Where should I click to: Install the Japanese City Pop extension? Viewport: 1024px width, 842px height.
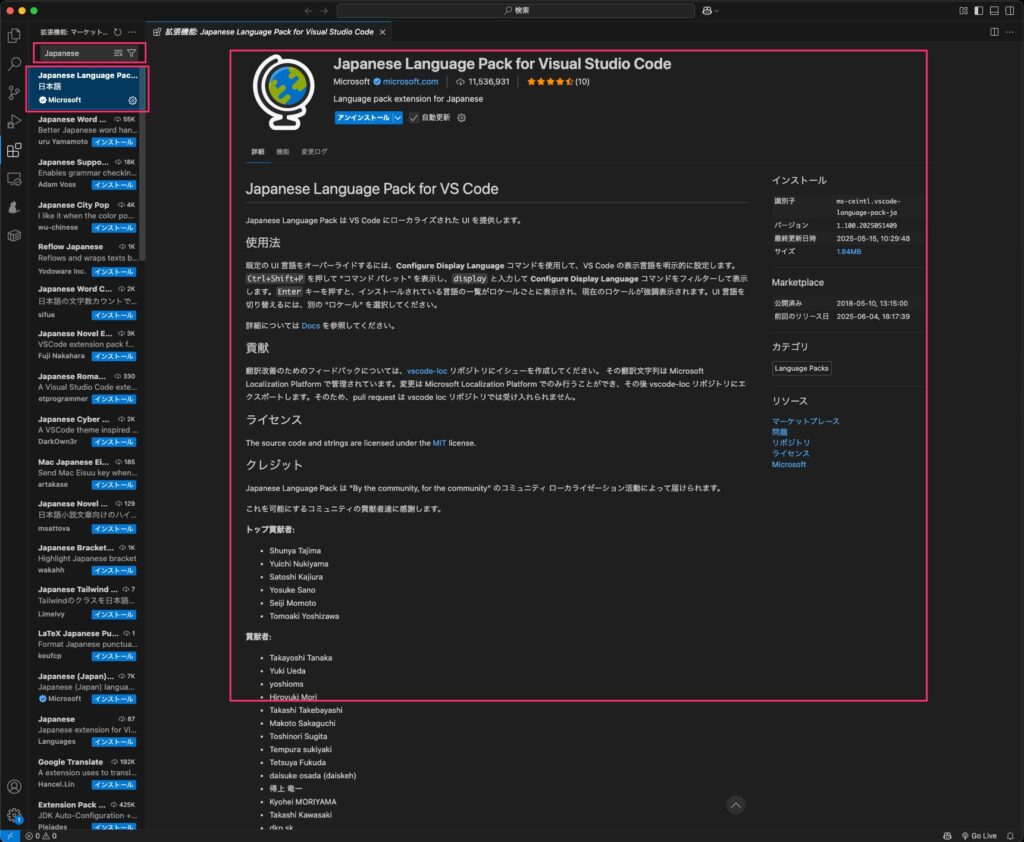pyautogui.click(x=114, y=227)
